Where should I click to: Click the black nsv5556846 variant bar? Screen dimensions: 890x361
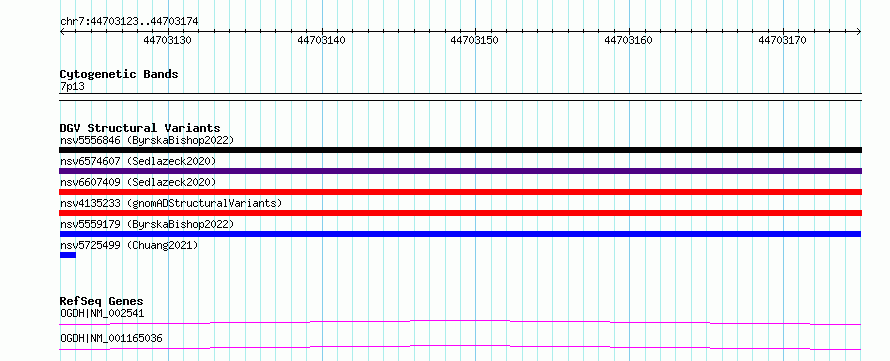coord(460,150)
